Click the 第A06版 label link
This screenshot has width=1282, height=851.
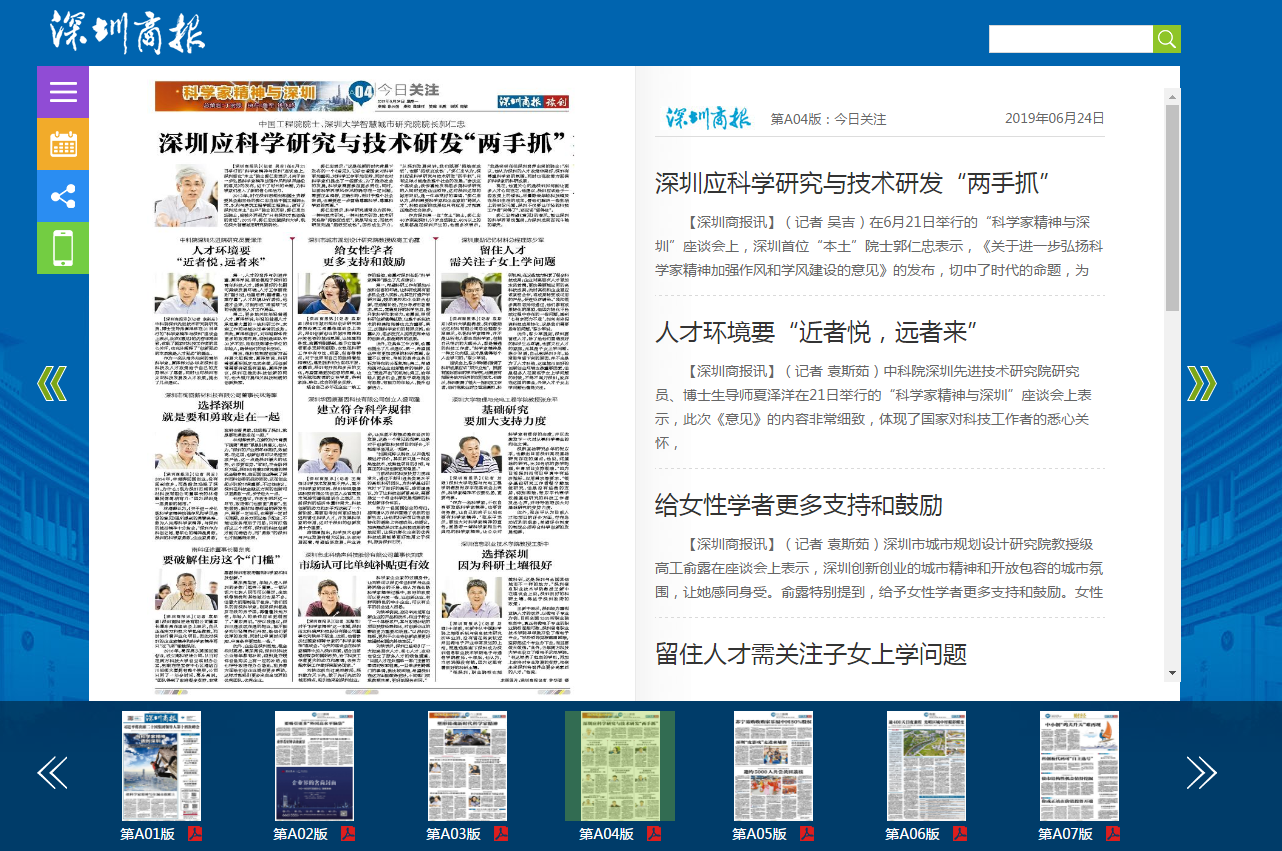(913, 834)
